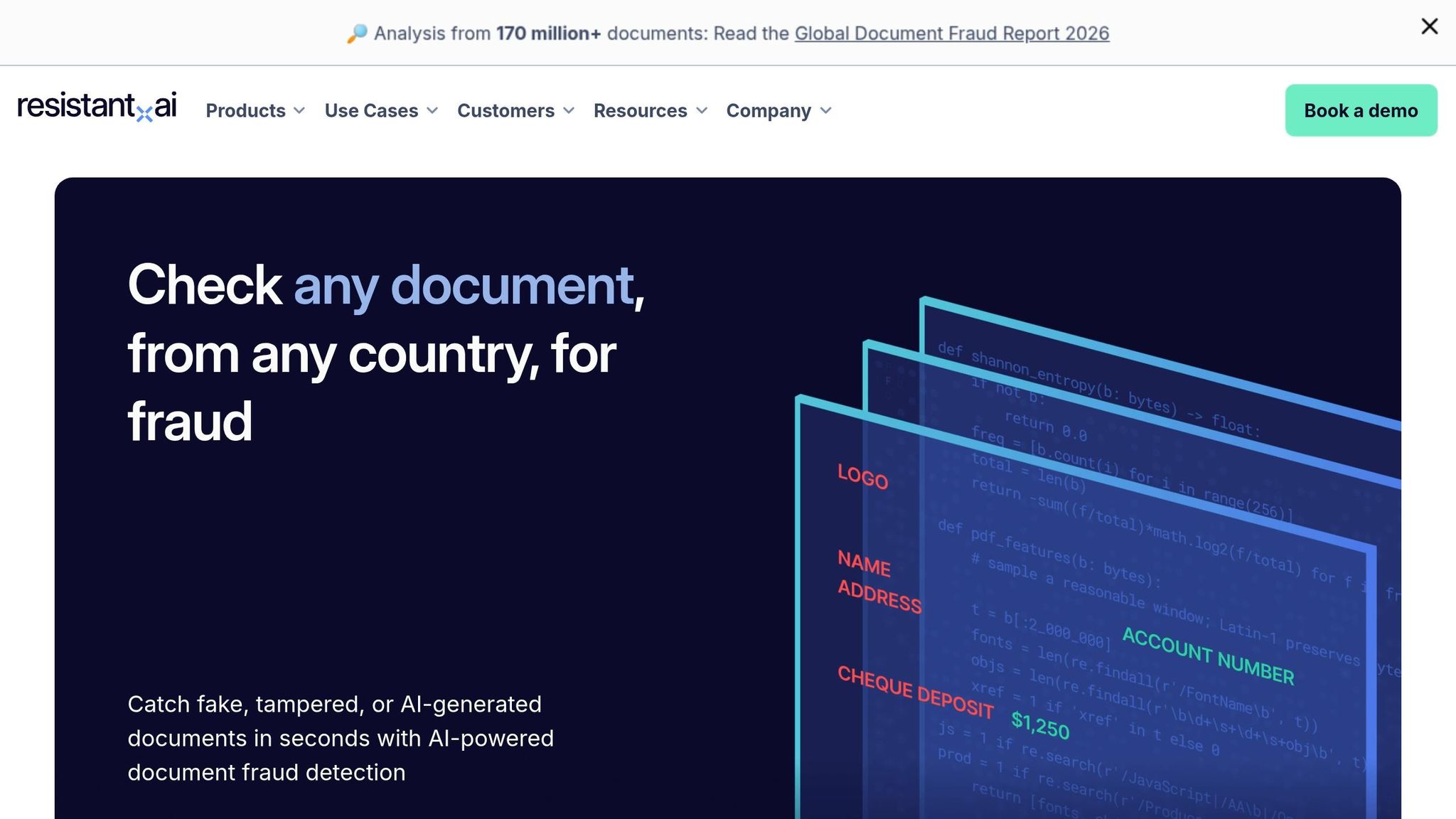
Task: Open the Customers menu
Action: point(505,110)
